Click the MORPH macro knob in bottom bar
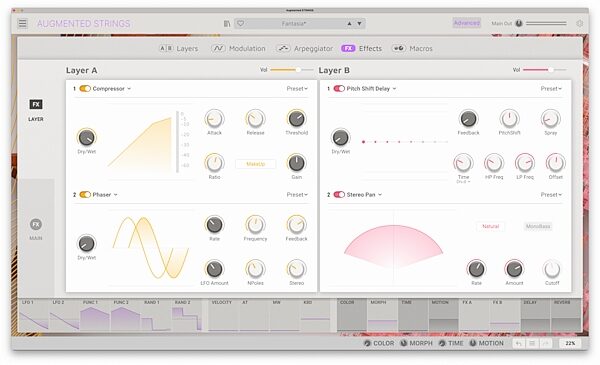This screenshot has height=365, width=600. click(x=404, y=343)
